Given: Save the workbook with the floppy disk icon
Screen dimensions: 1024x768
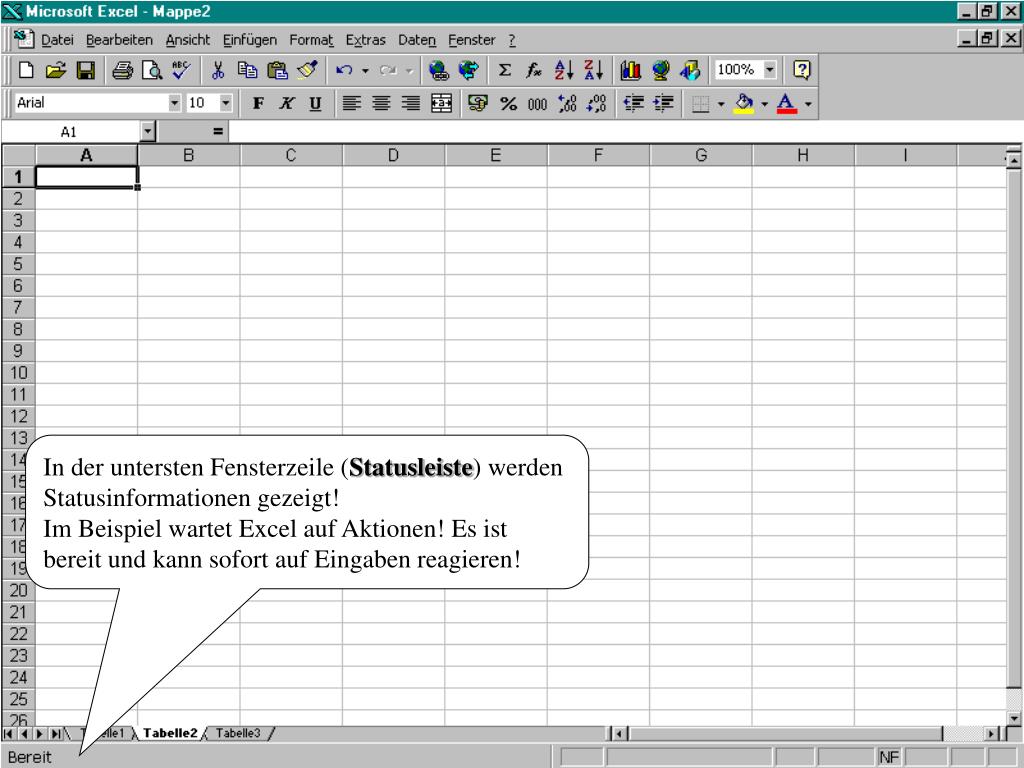Looking at the screenshot, I should (x=86, y=70).
